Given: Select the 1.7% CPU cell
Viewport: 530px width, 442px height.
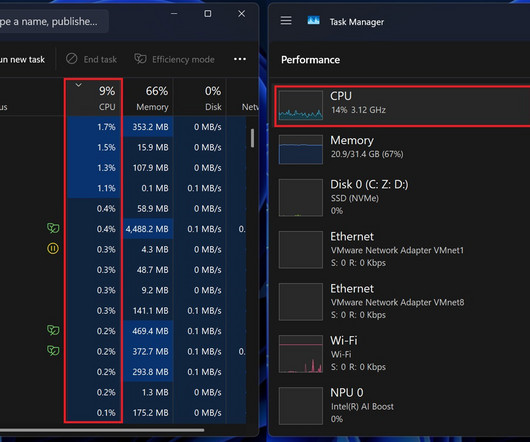Looking at the screenshot, I should 93,127.
